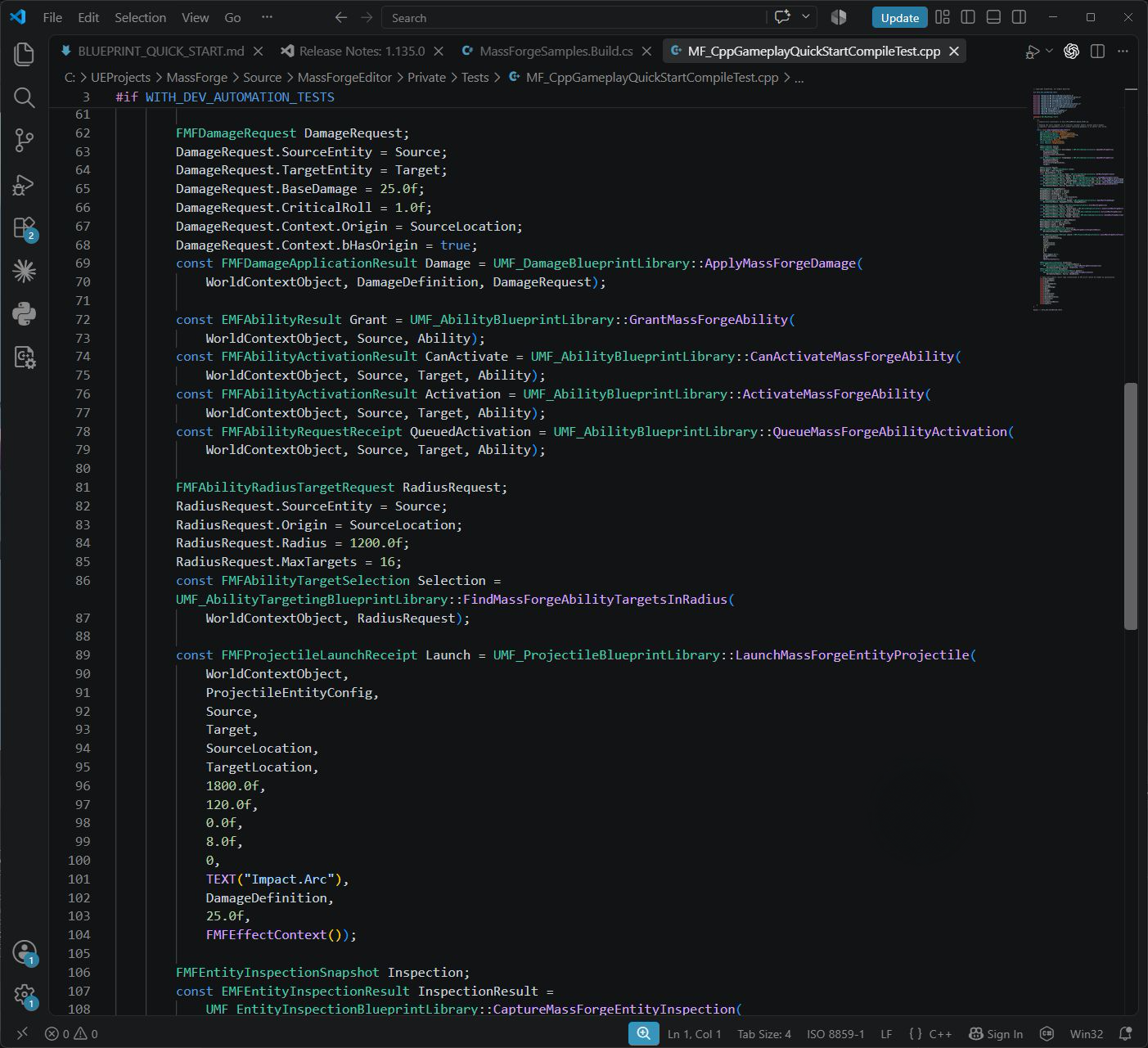Click the code minimap preview
The image size is (1148, 1048).
coord(1078,200)
